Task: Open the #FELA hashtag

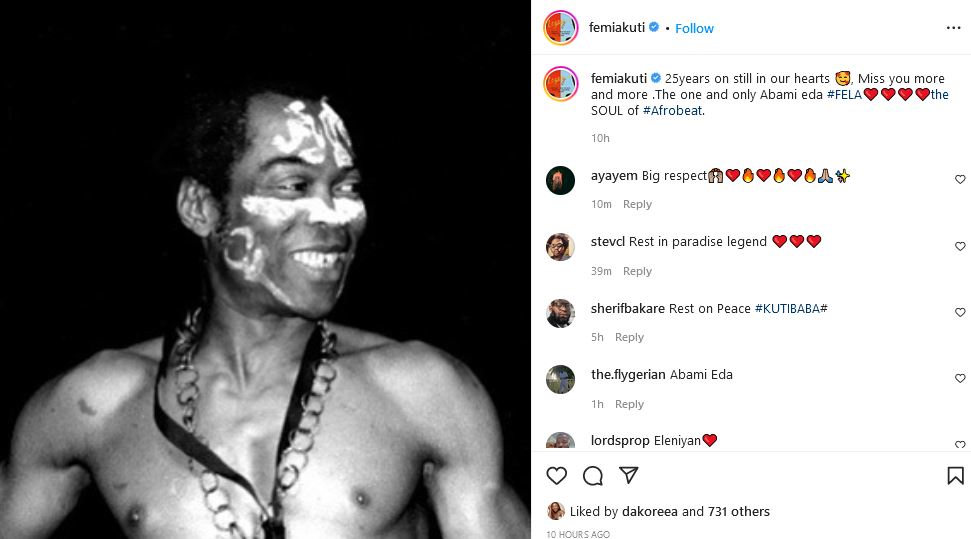Action: pyautogui.click(x=844, y=94)
